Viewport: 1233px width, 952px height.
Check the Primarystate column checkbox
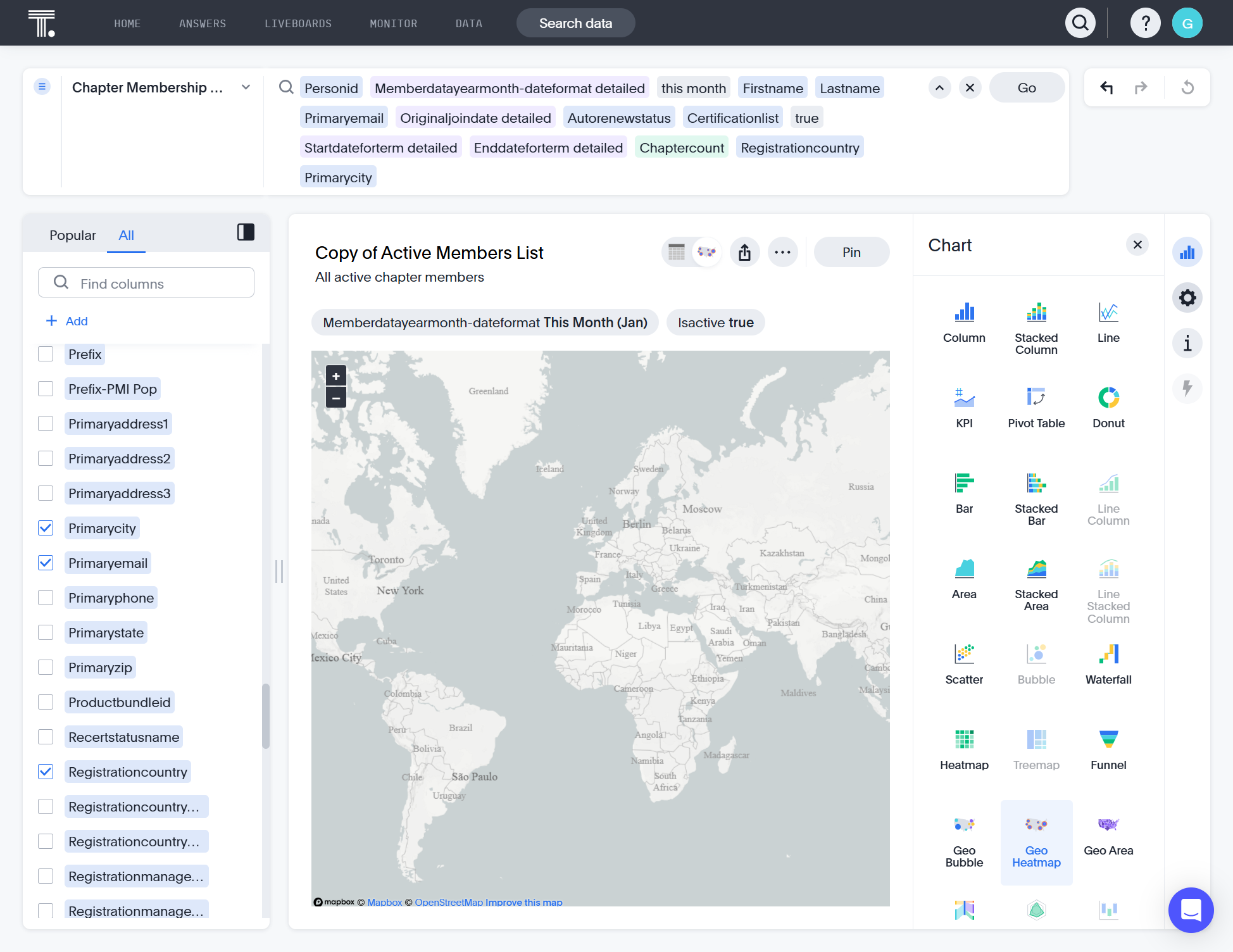click(x=46, y=632)
